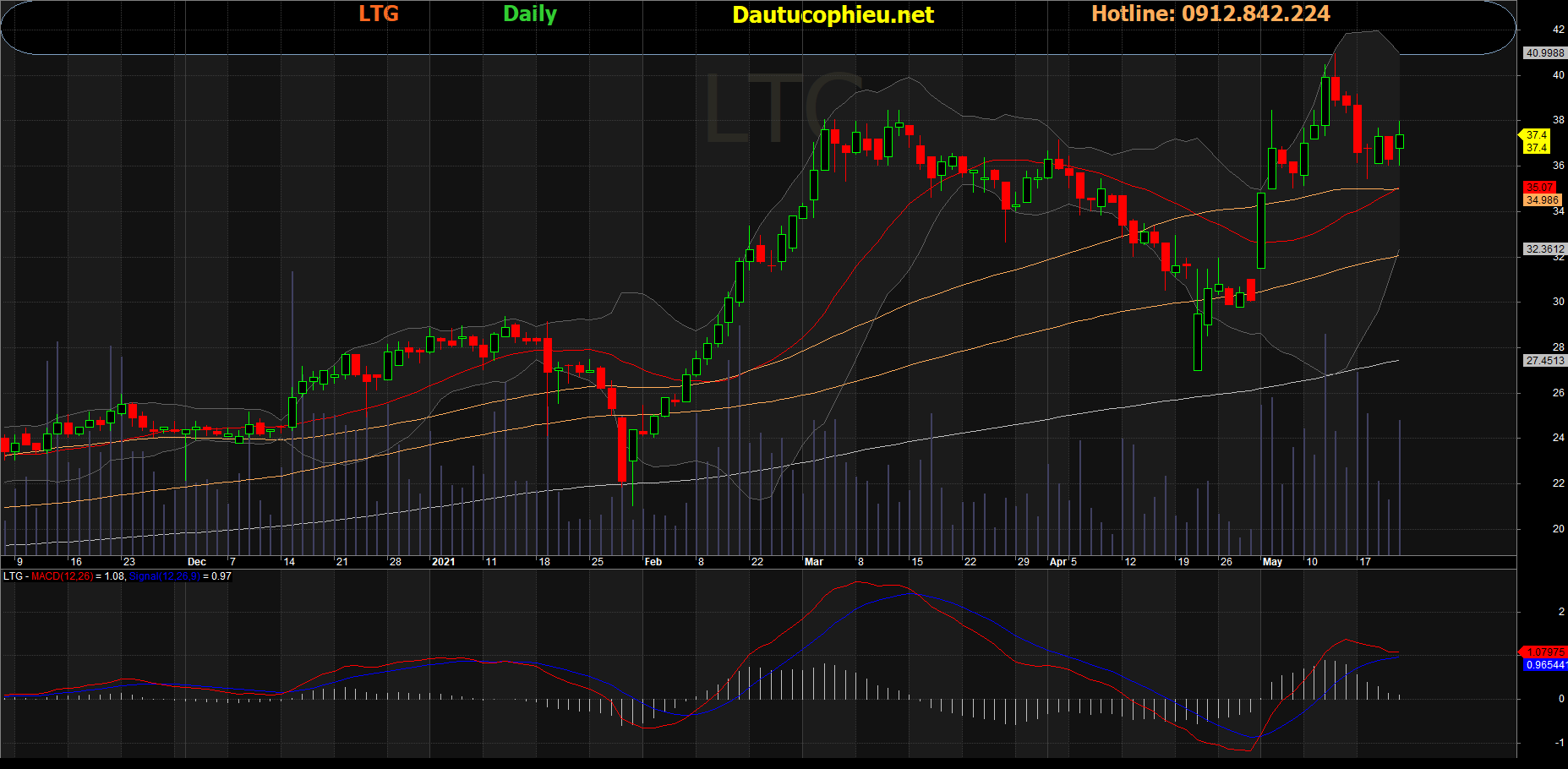Select the 27.4513 gray price tag
The width and height of the screenshot is (1568, 769).
[x=1544, y=361]
